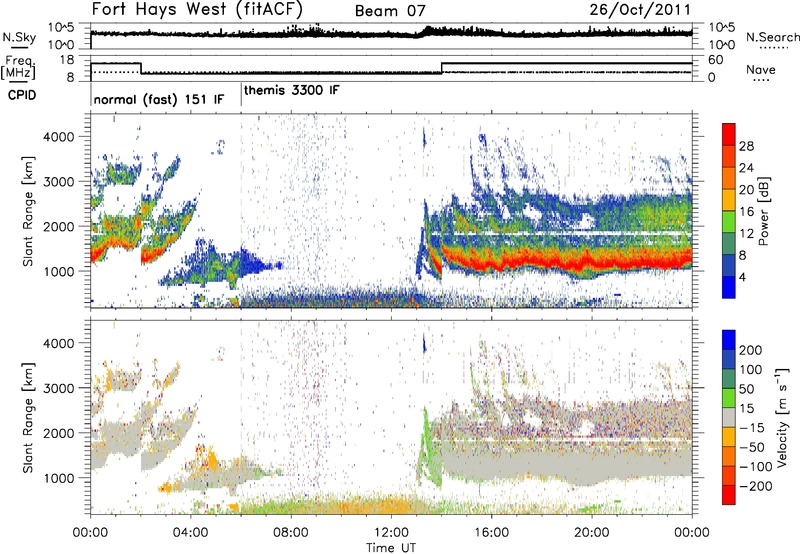The width and height of the screenshot is (800, 554).
Task: Click the 'N.Sky' legend label
Action: [x=19, y=37]
